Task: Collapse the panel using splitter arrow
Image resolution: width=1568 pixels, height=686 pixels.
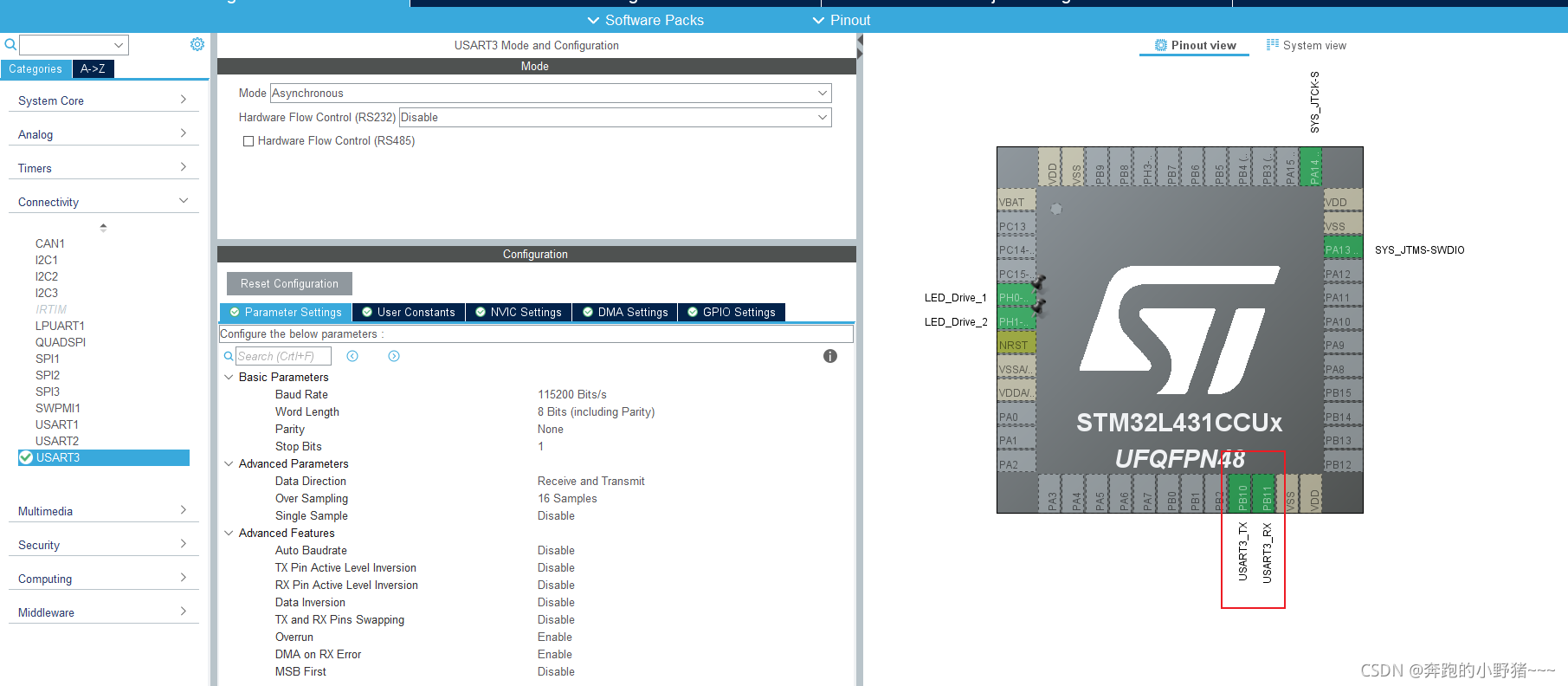Action: [860, 40]
